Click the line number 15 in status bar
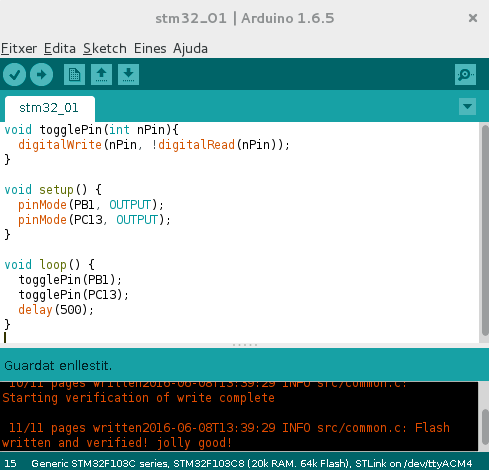The image size is (489, 470). [10, 463]
